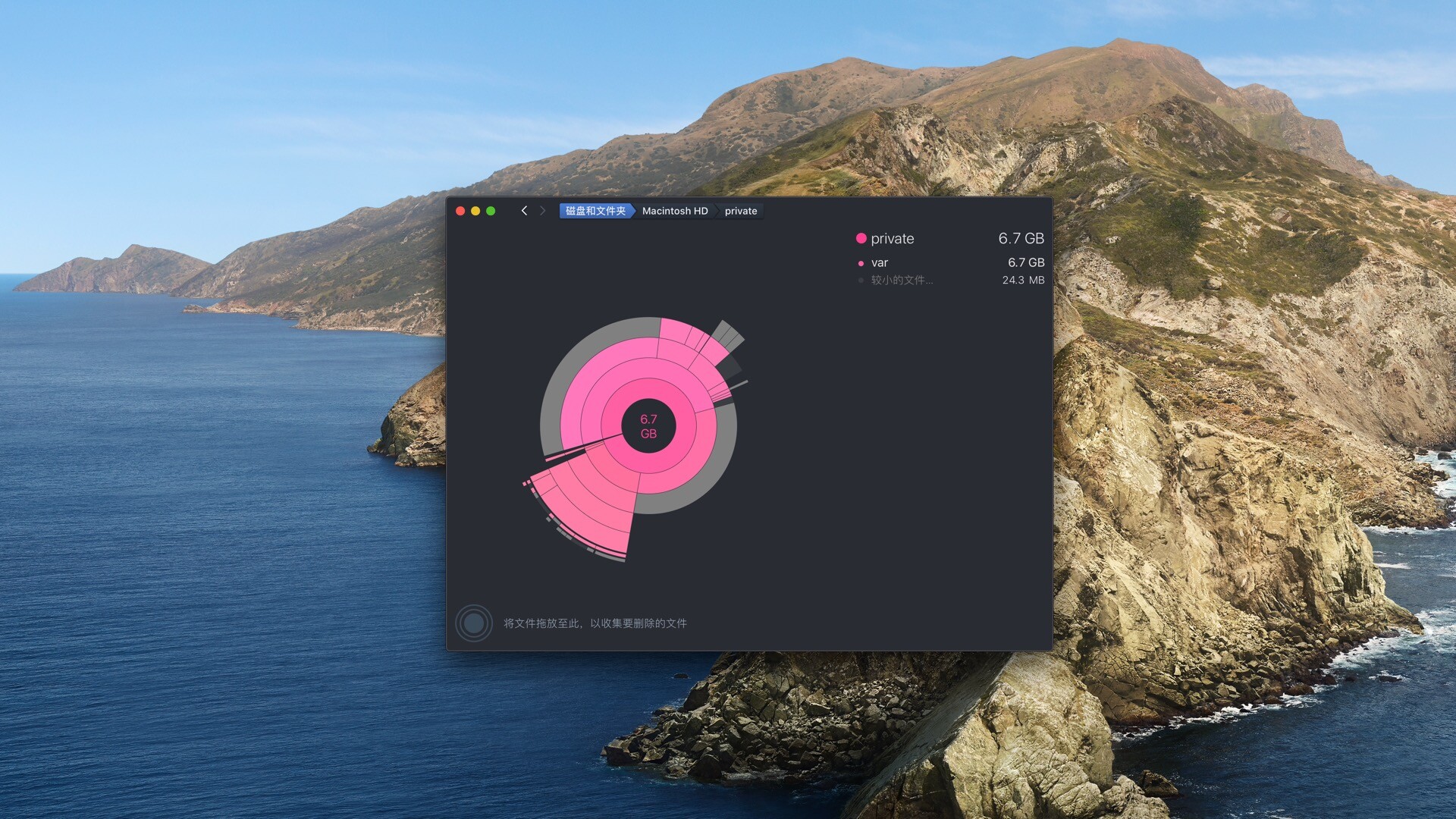
Task: Click the collector drop target circle
Action: (474, 623)
